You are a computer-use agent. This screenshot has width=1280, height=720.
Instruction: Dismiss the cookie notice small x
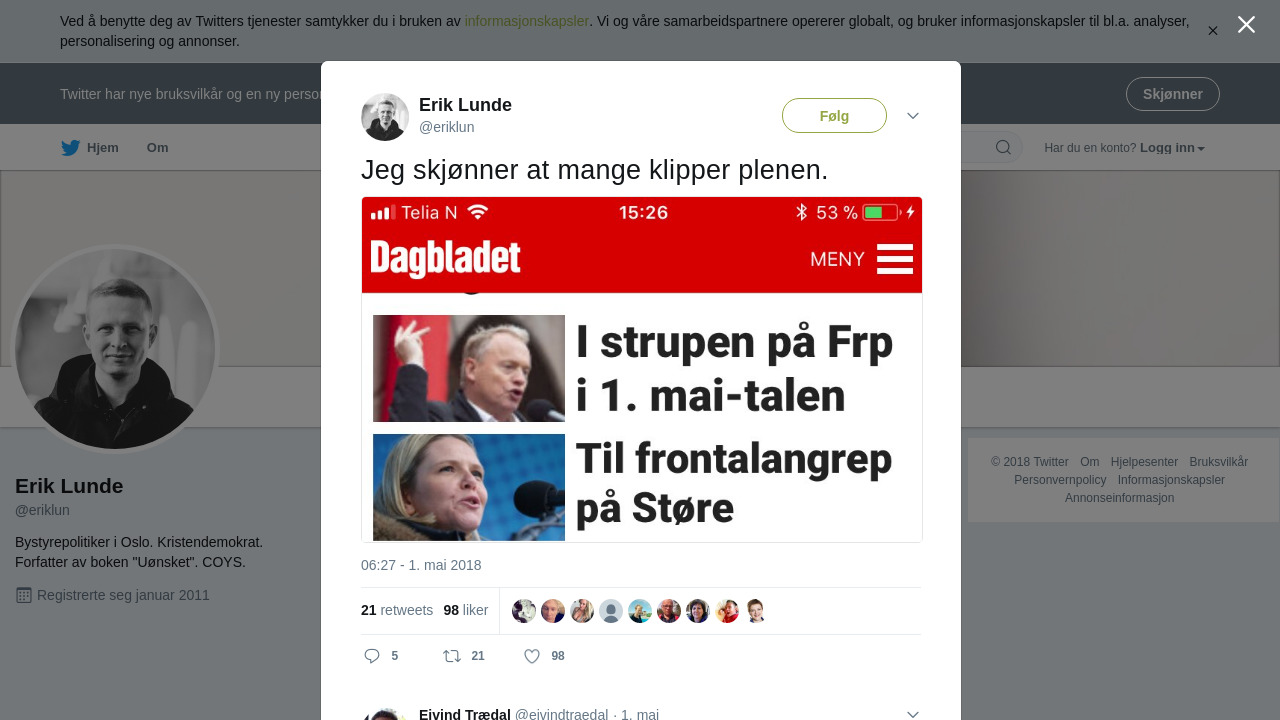(x=1213, y=31)
